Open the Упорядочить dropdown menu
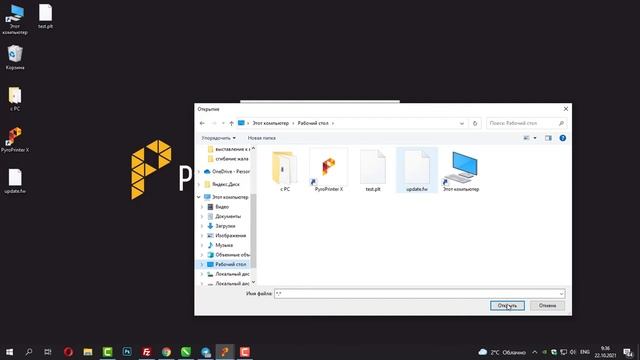Viewport: 640px width, 360px height. point(218,138)
